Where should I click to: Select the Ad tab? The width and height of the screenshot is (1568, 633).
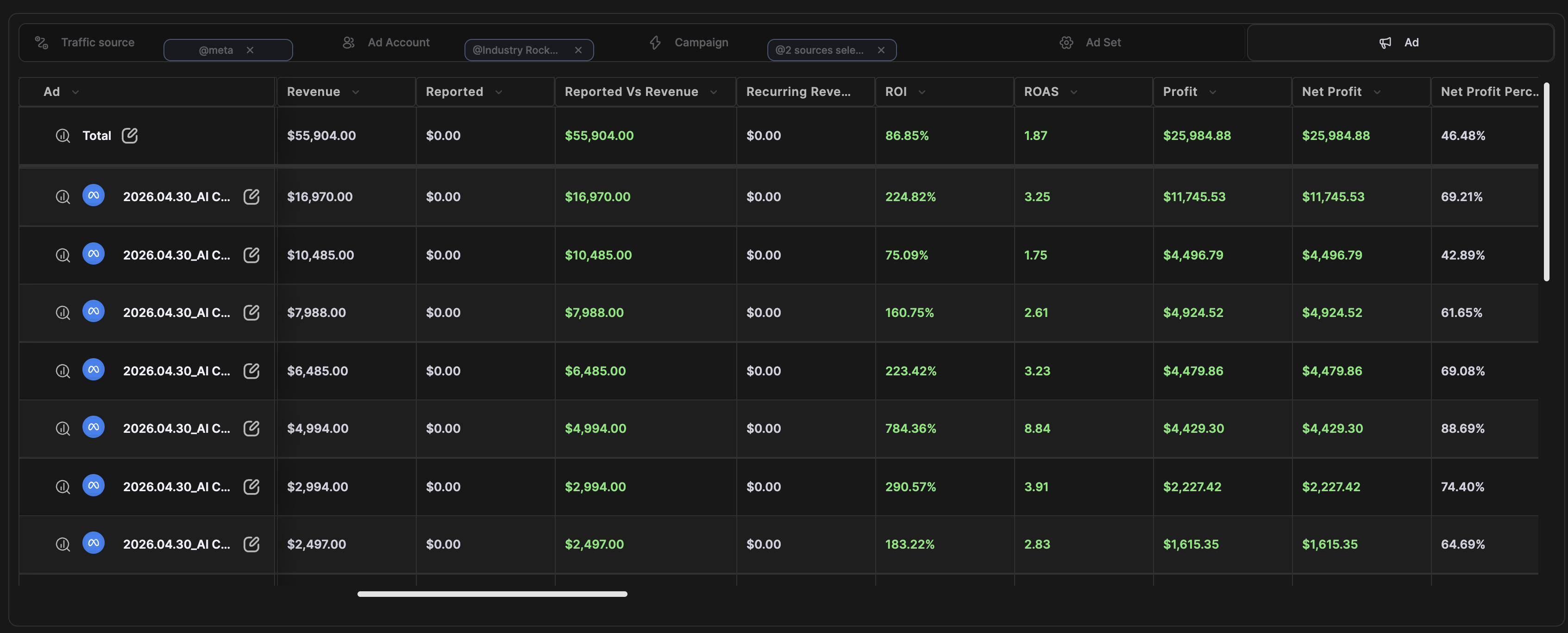[1400, 43]
